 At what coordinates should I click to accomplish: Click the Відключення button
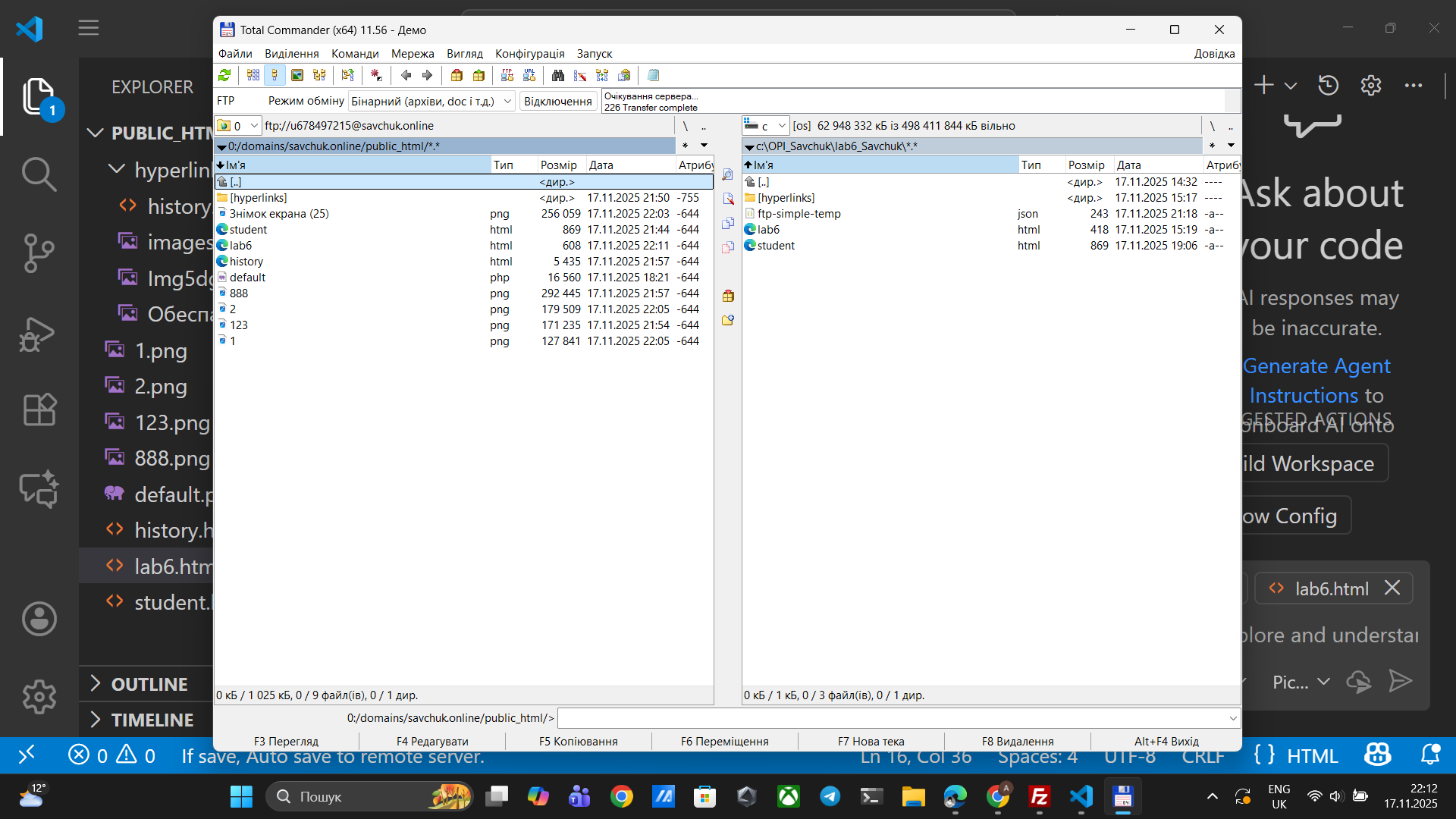(557, 101)
